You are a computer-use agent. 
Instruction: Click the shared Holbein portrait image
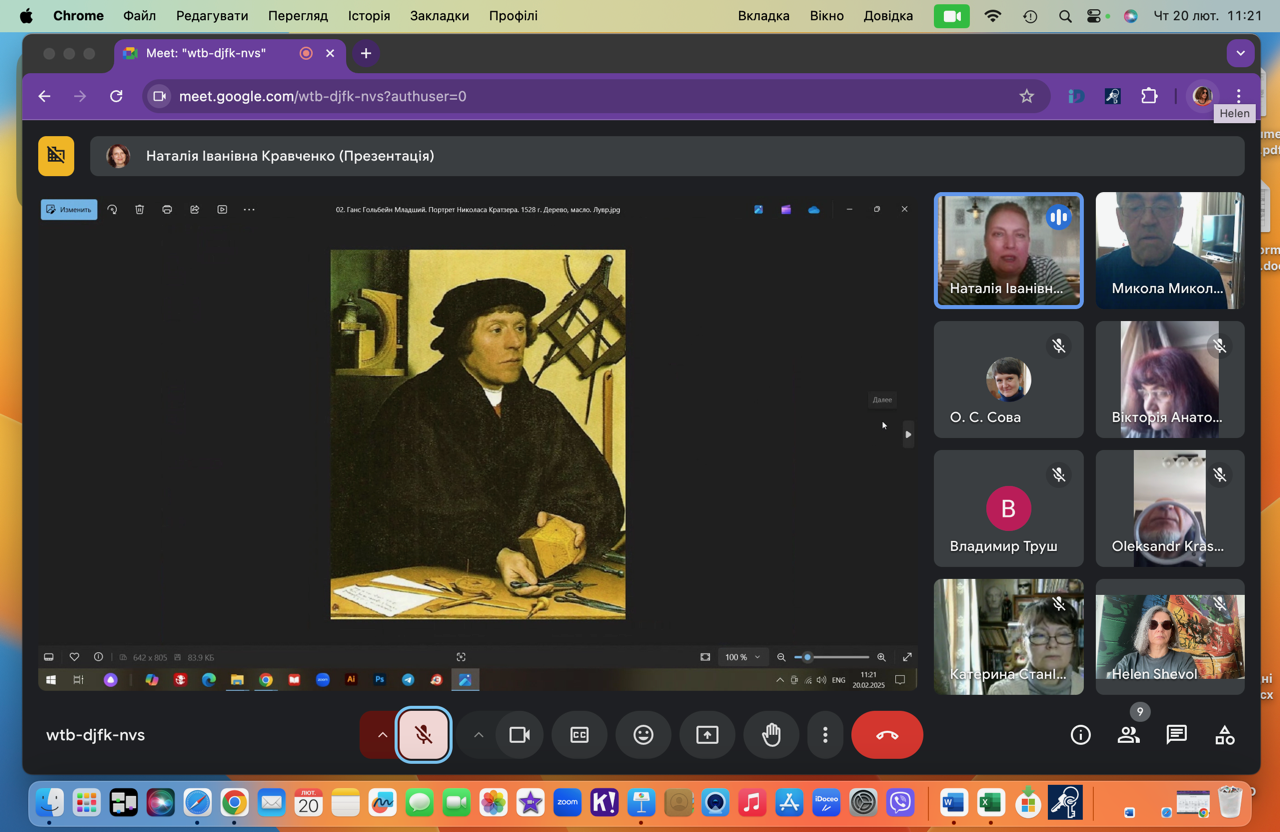click(x=478, y=434)
